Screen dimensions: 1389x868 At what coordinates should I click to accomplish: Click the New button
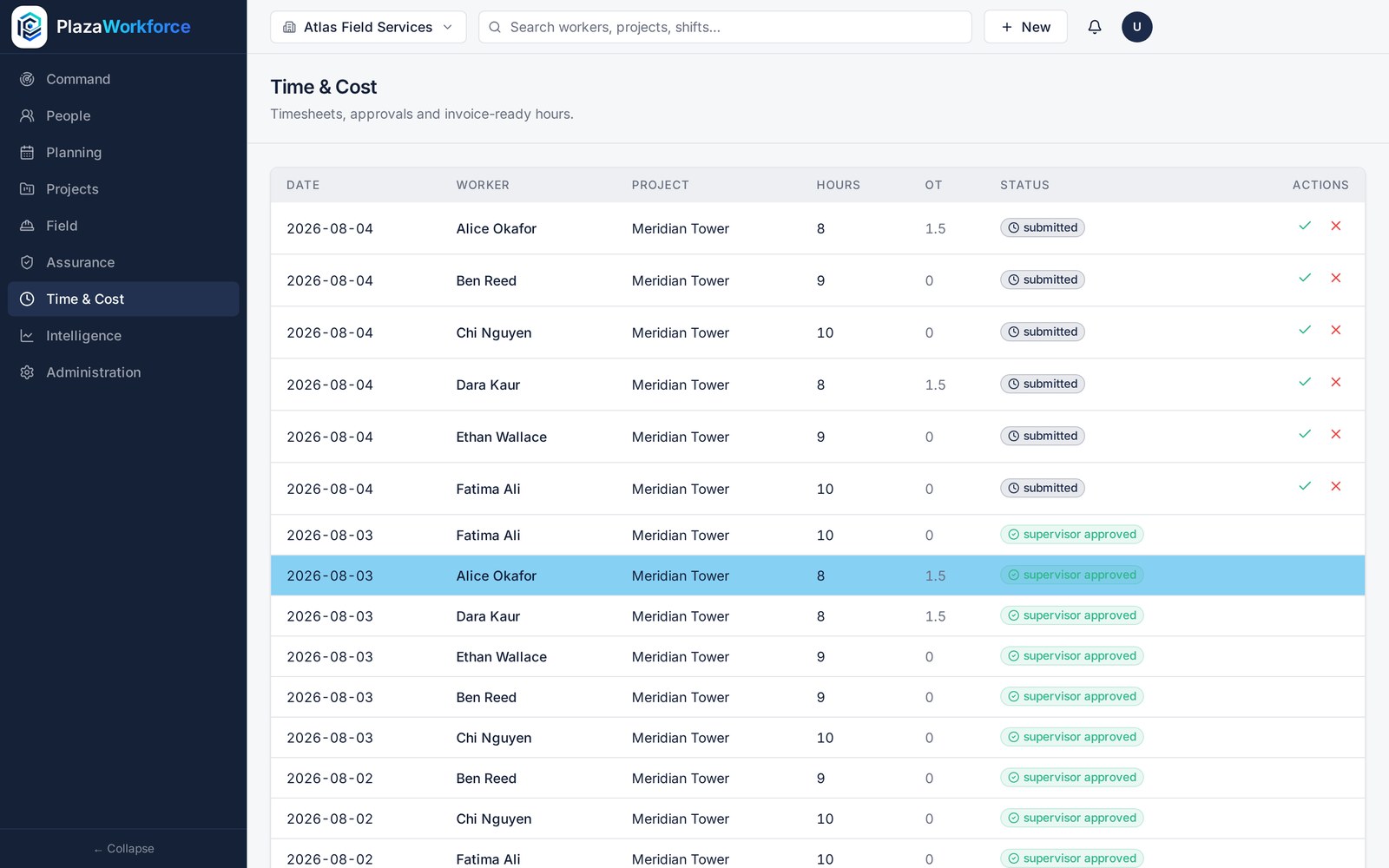click(x=1025, y=27)
